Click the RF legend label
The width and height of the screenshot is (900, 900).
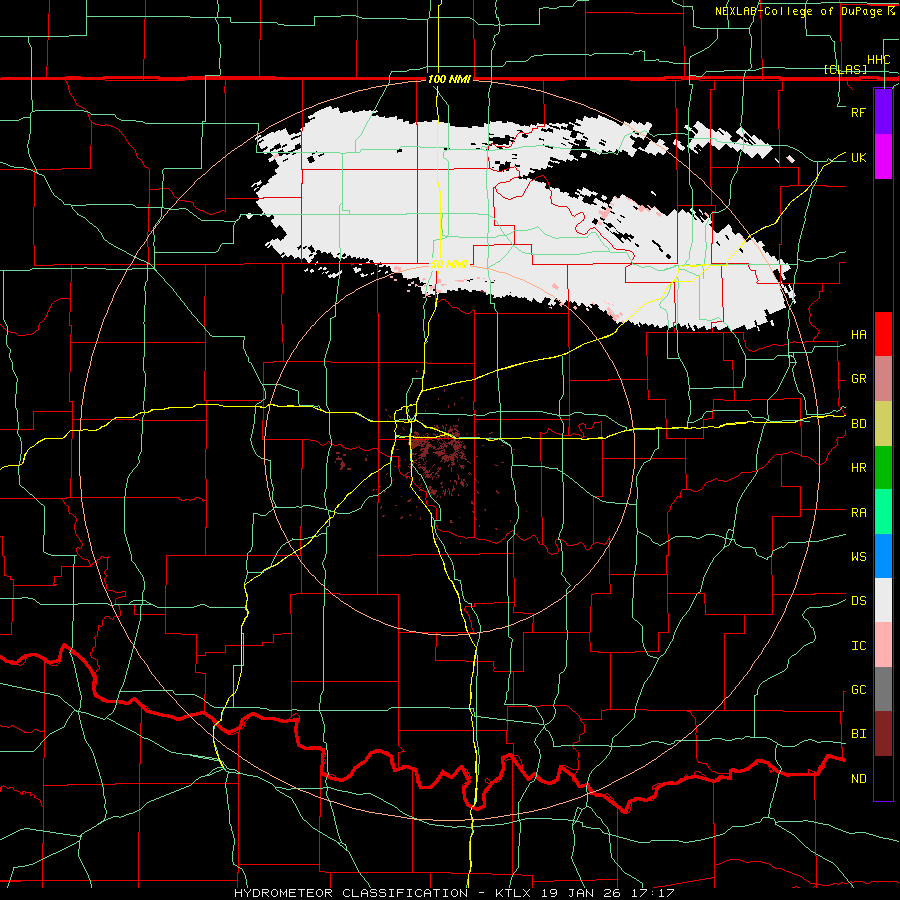coord(858,112)
